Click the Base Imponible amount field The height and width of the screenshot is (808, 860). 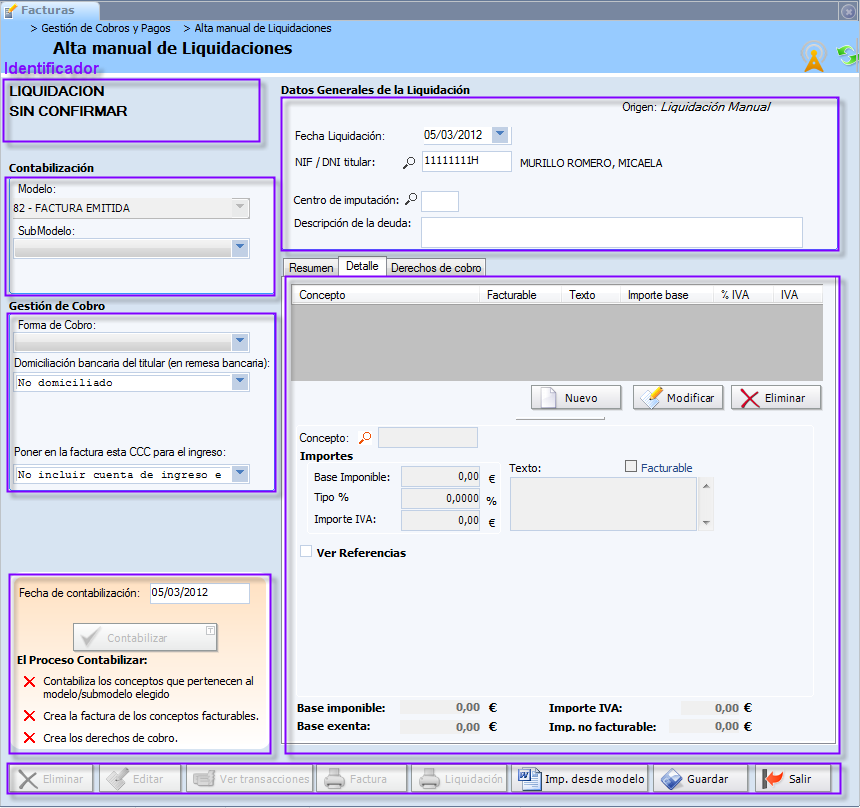pos(440,477)
